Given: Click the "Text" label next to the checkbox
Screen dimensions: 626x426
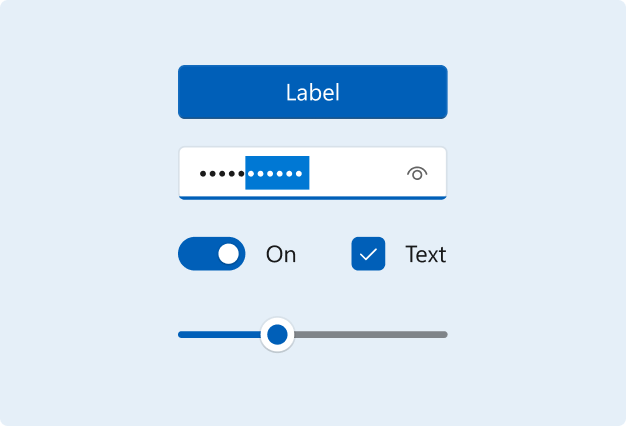Looking at the screenshot, I should [426, 254].
